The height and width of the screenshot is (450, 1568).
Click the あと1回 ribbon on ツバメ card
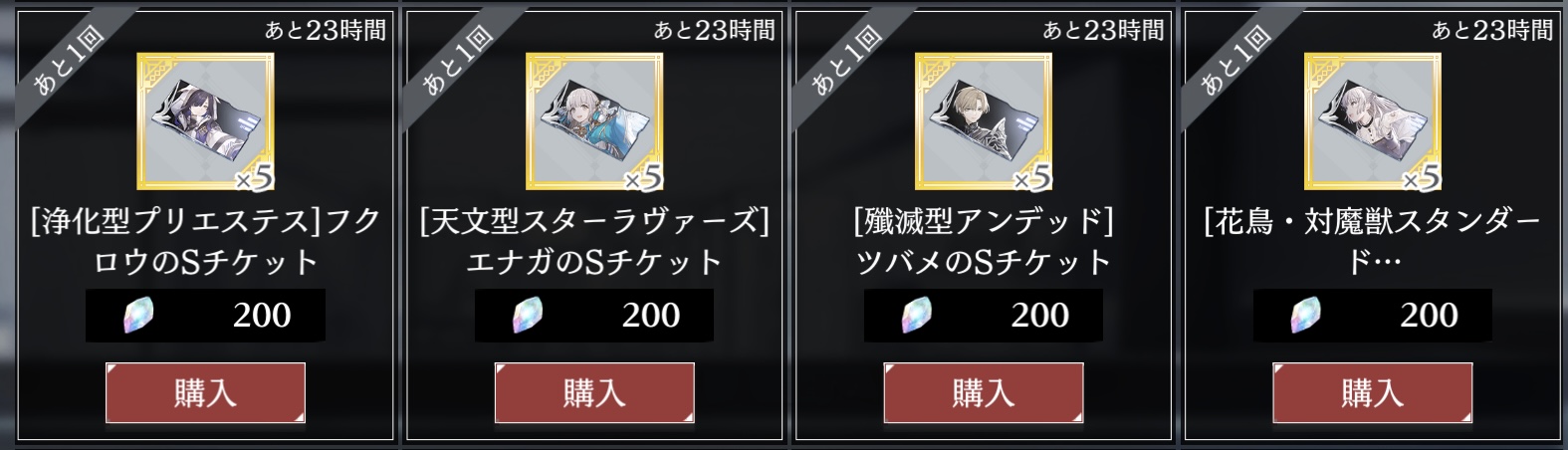click(848, 62)
